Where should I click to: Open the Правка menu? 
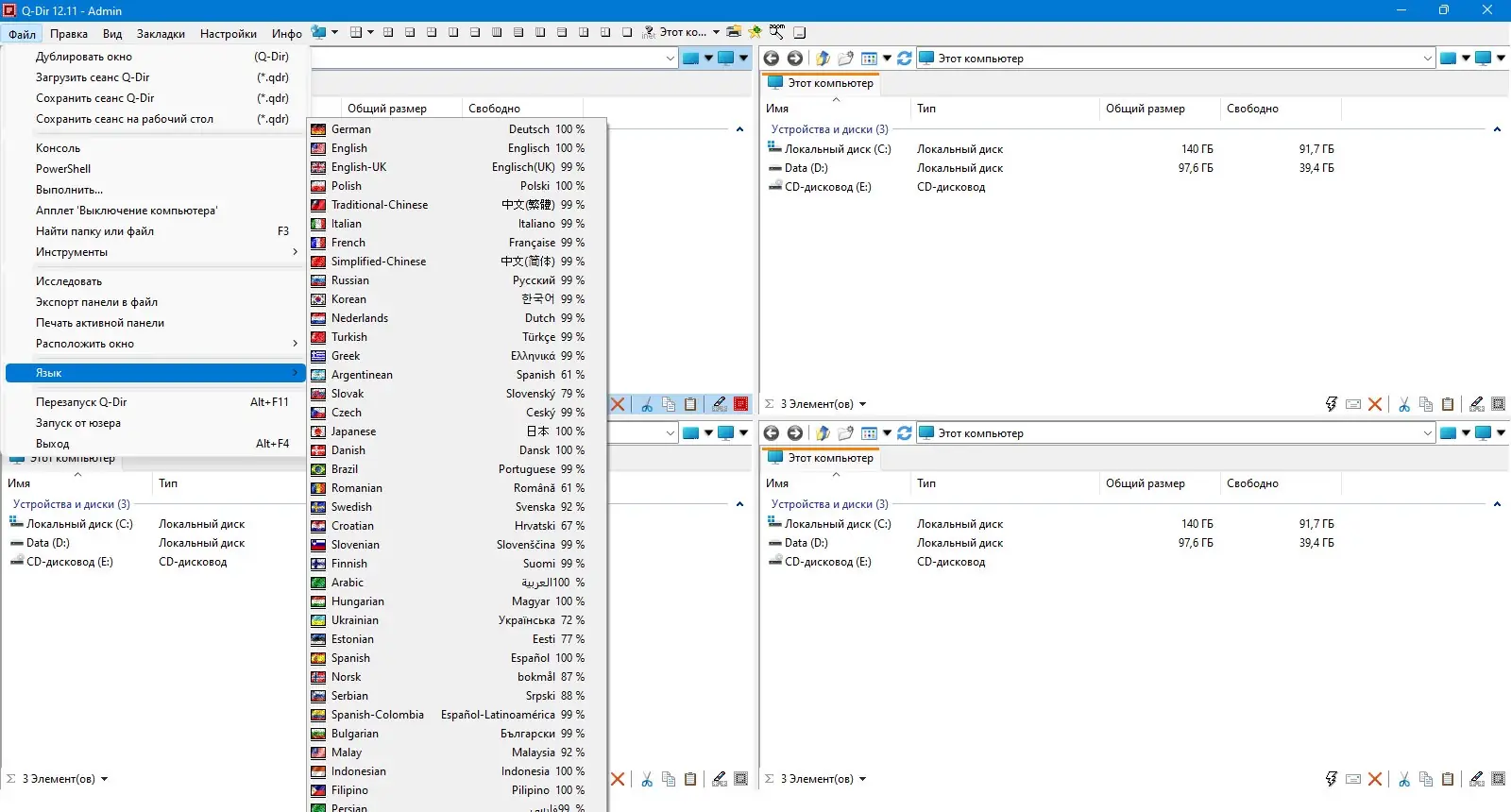(69, 34)
